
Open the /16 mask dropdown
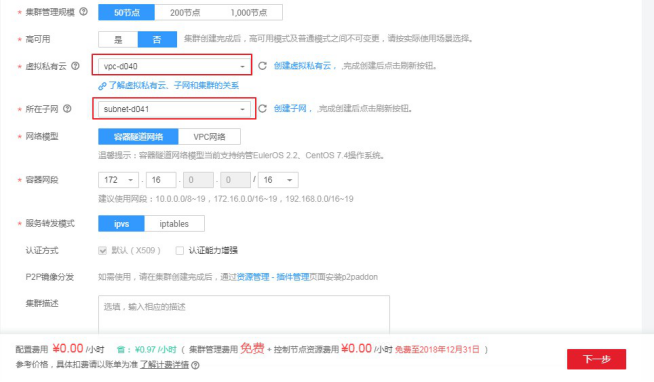pyautogui.click(x=278, y=180)
